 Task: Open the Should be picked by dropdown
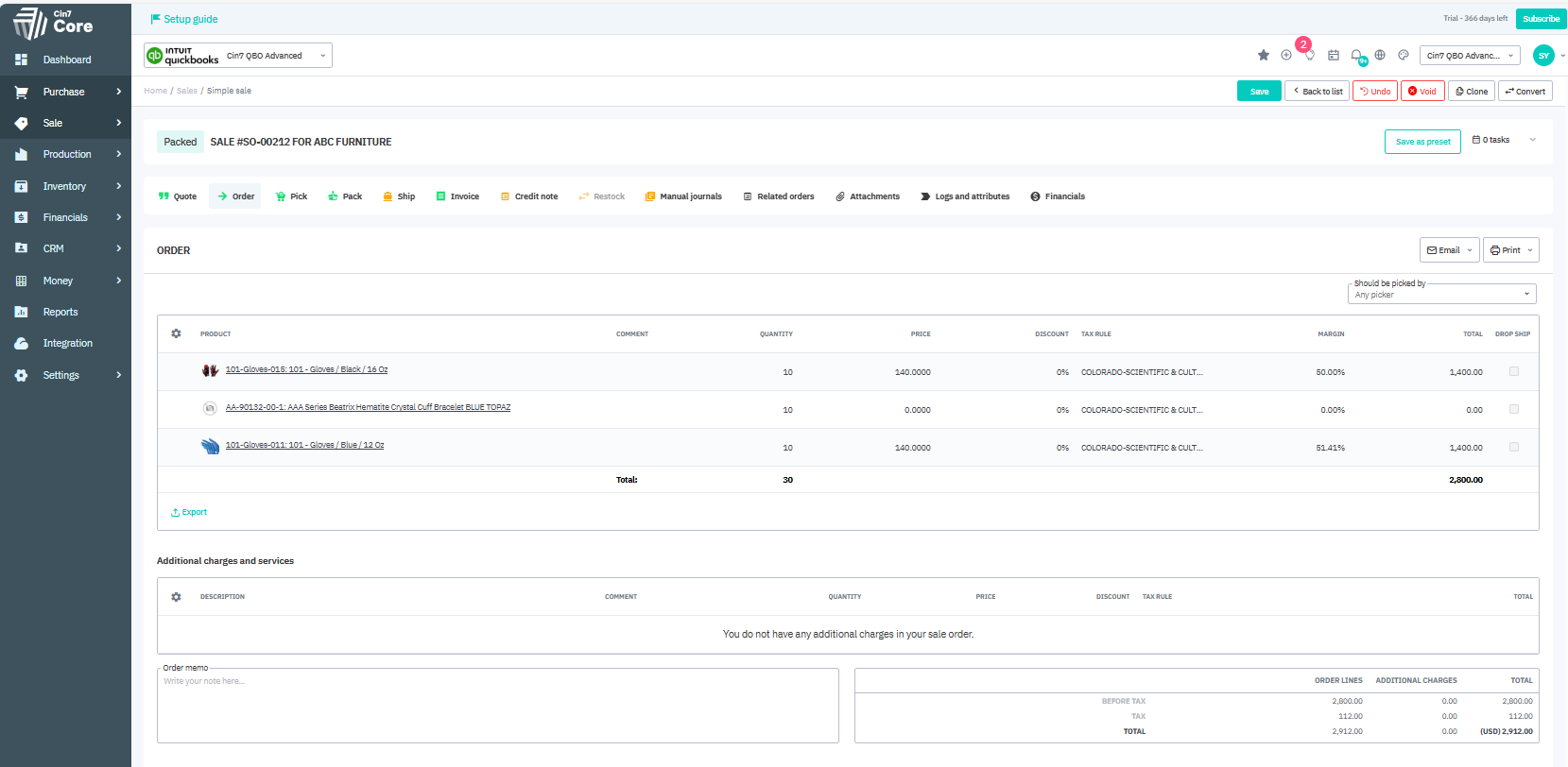(x=1441, y=294)
